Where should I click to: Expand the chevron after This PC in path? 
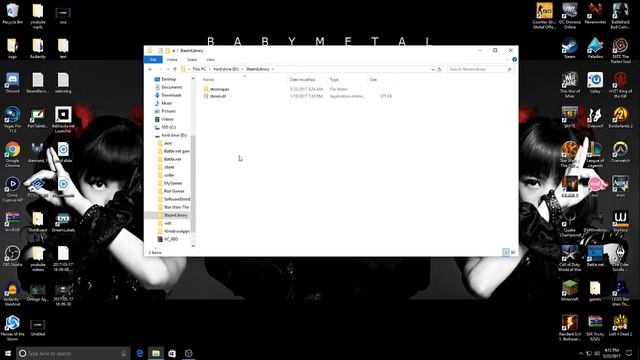[210, 69]
